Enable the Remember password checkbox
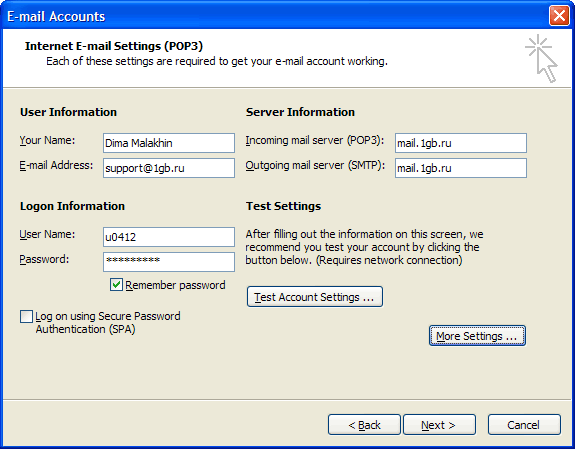Viewport: 575px width, 449px height. 116,285
